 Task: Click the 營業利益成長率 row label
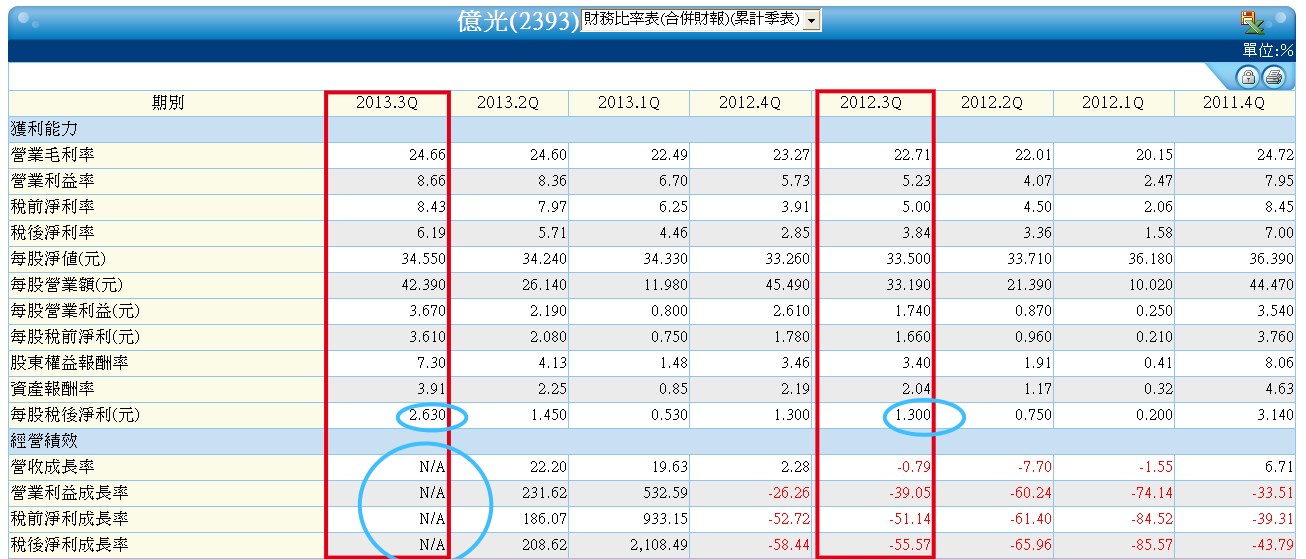[69, 493]
